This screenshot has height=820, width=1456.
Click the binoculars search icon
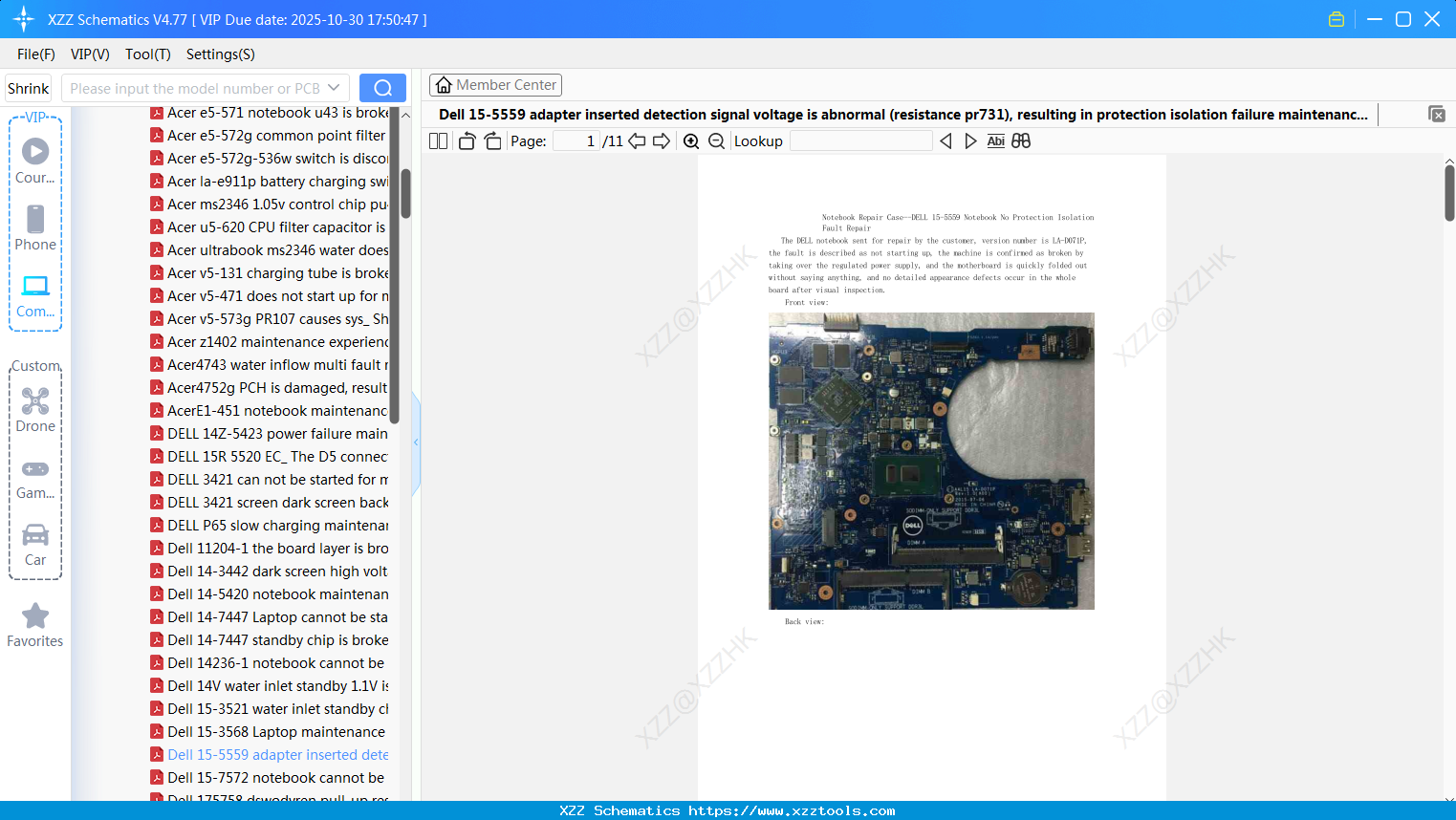click(x=1021, y=141)
